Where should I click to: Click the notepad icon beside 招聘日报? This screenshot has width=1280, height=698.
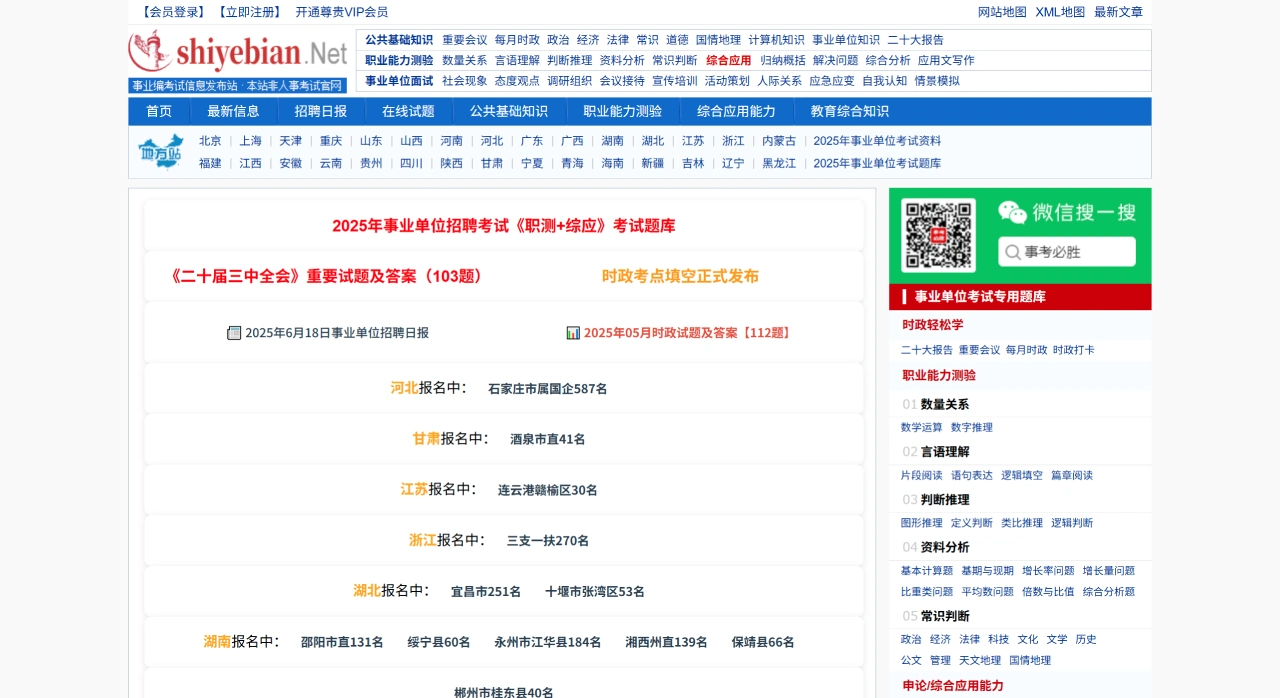[234, 333]
